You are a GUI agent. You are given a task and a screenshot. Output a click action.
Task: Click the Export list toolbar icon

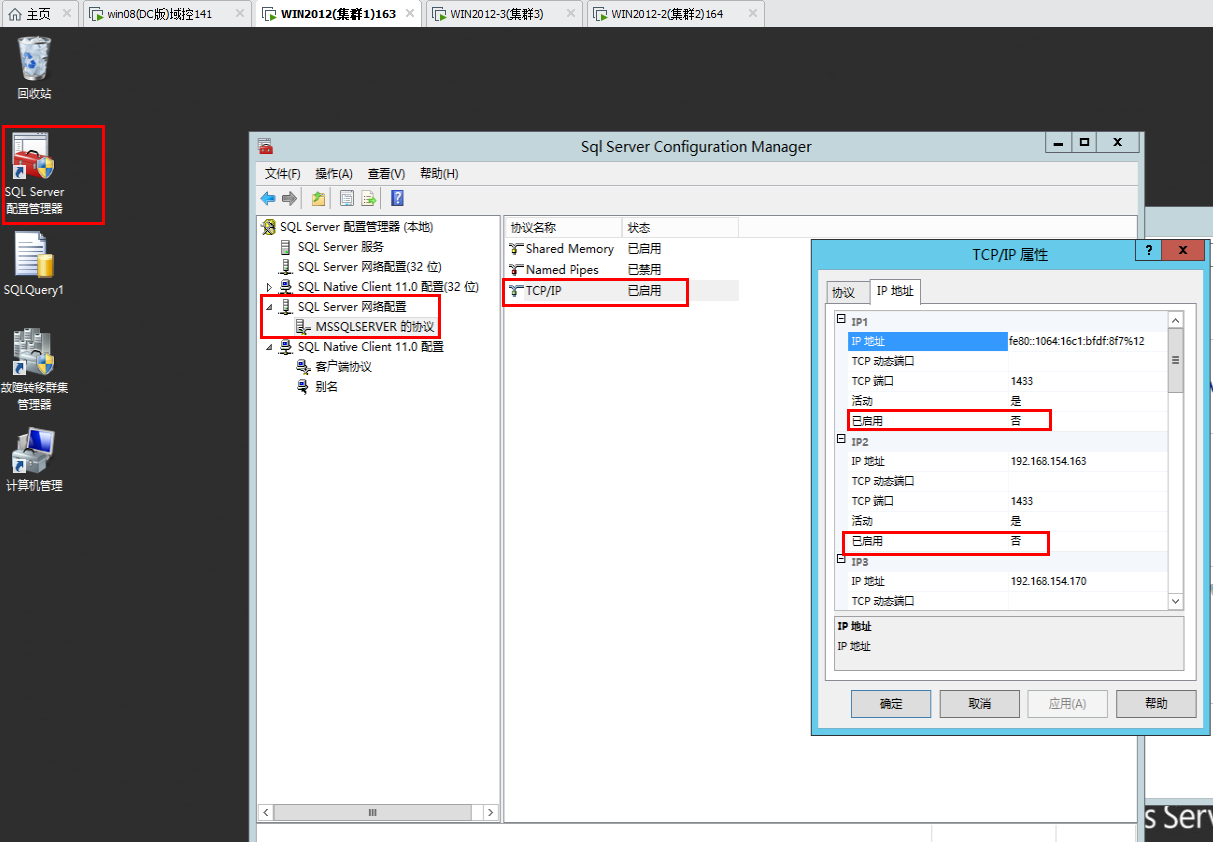pyautogui.click(x=368, y=198)
